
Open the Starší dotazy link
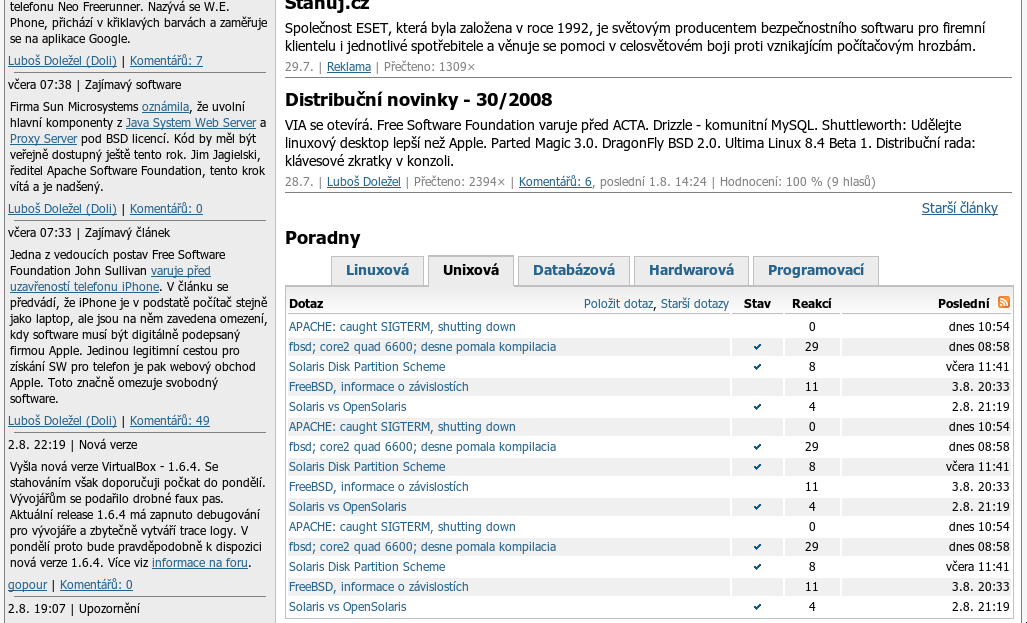[694, 304]
